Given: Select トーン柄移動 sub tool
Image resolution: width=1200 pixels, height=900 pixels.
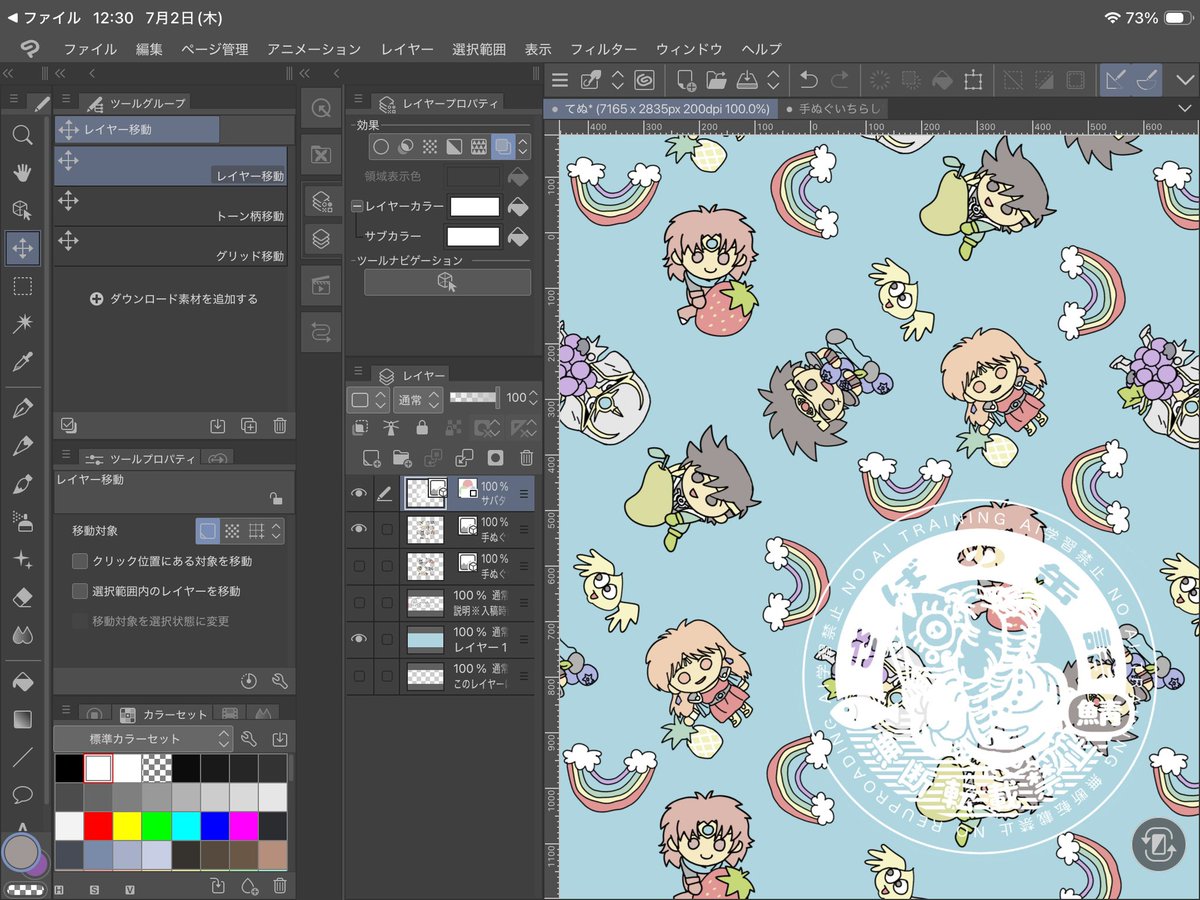Looking at the screenshot, I should 171,206.
